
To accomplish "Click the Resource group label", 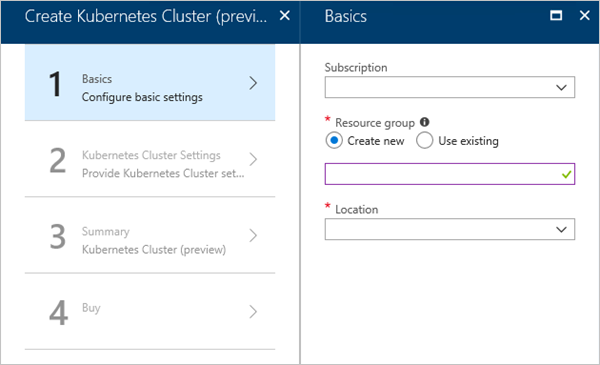I will pyautogui.click(x=375, y=123).
